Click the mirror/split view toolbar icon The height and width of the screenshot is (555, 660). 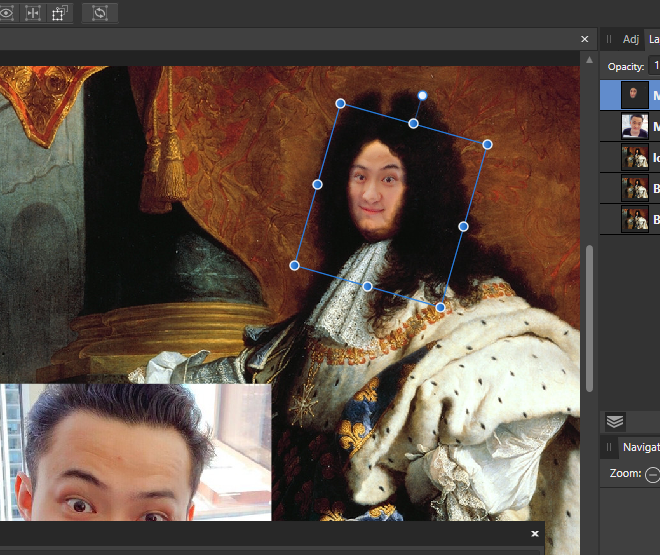click(x=33, y=13)
